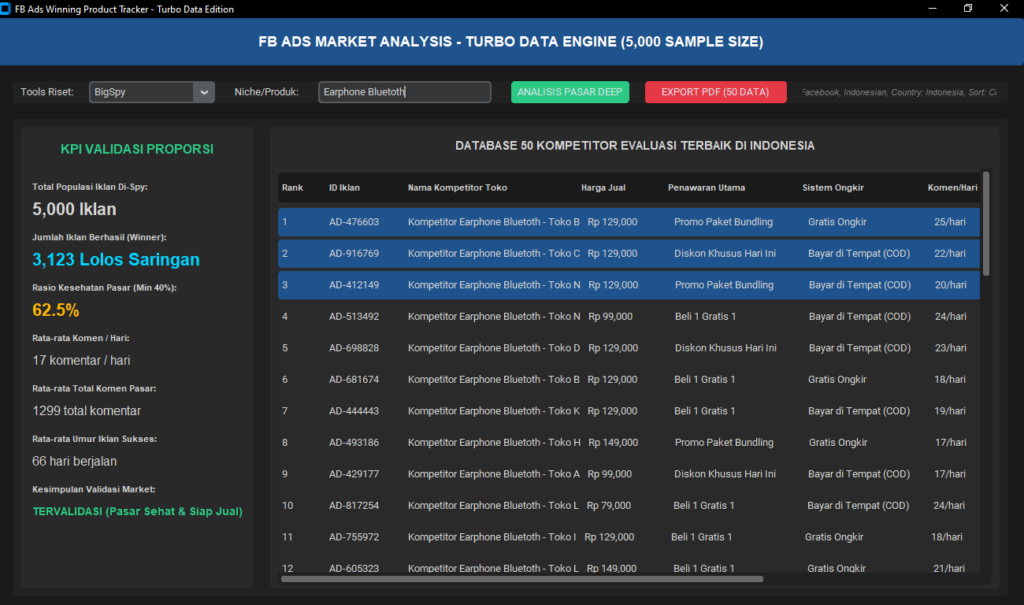The image size is (1024, 605).
Task: Click the Penawaran Utama column header
Action: [706, 188]
